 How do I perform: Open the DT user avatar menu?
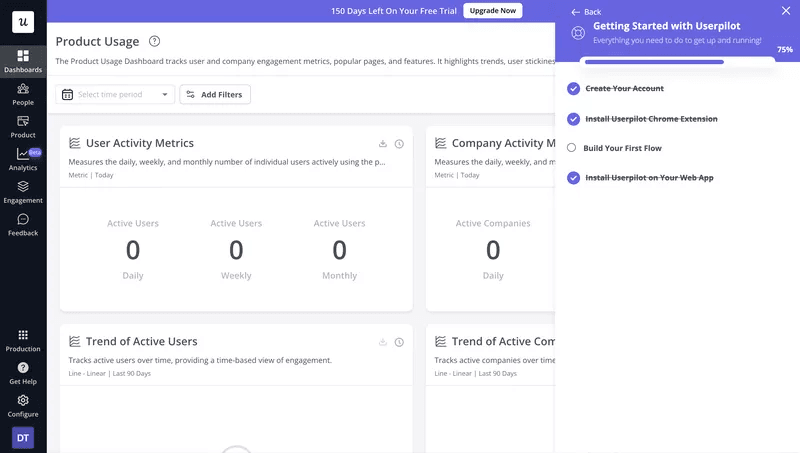click(23, 437)
